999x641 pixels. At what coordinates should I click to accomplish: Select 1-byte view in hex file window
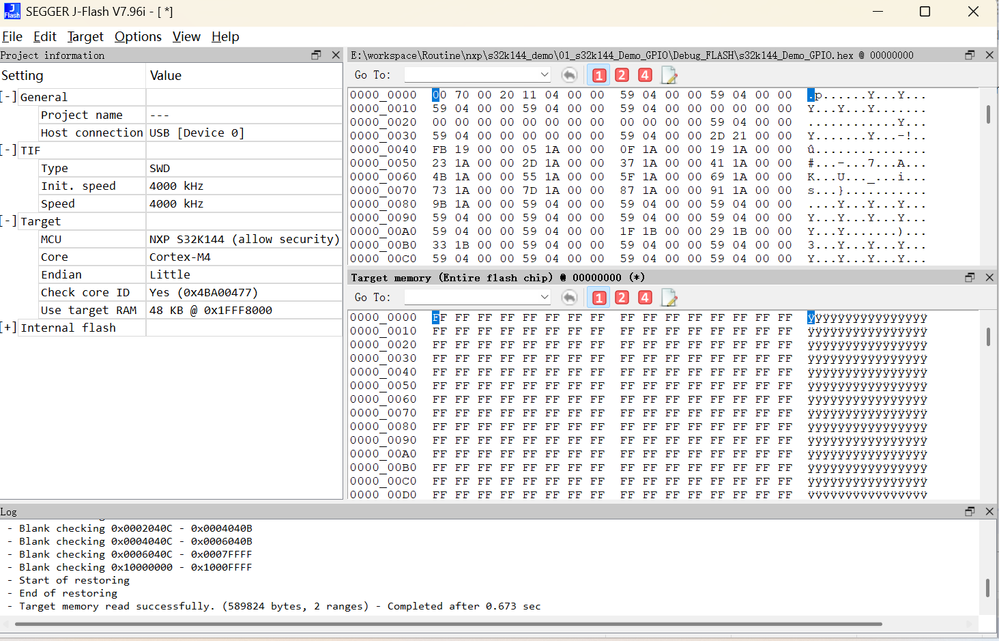pyautogui.click(x=599, y=75)
